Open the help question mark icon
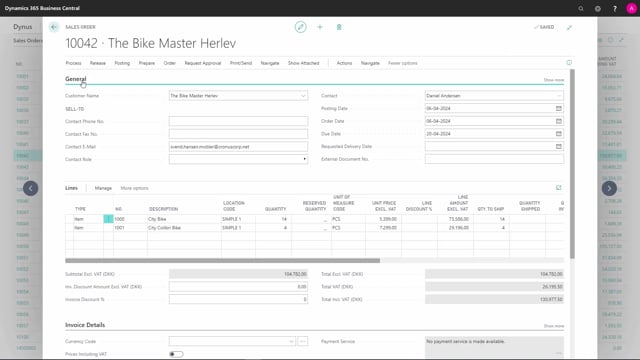Image resolution: width=640 pixels, height=360 pixels. pos(614,8)
